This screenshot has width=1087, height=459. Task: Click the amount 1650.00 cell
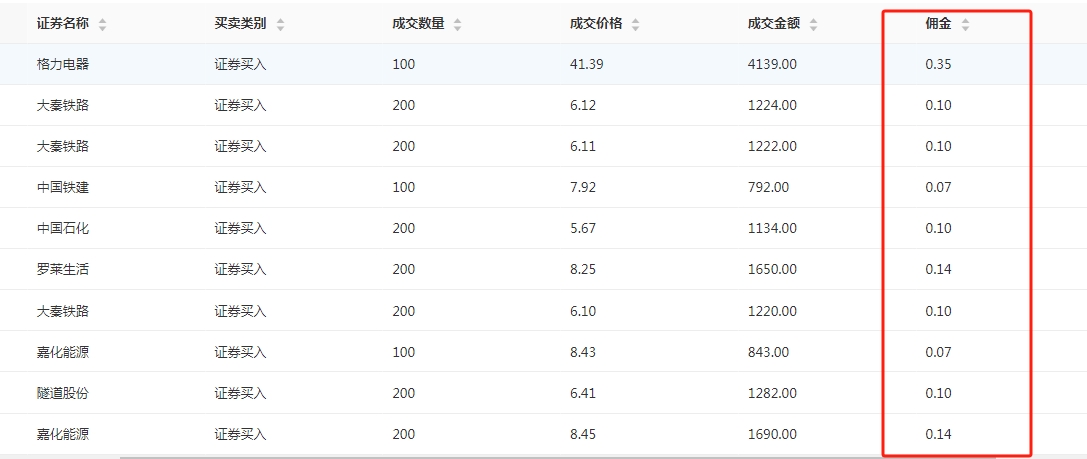(x=772, y=269)
